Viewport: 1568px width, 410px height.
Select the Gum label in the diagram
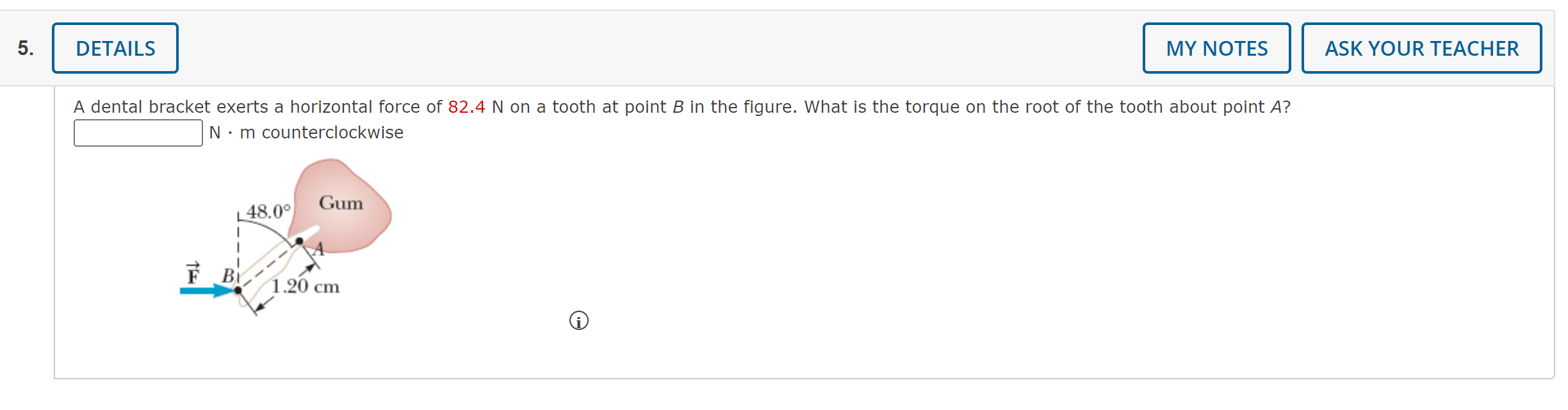(341, 203)
